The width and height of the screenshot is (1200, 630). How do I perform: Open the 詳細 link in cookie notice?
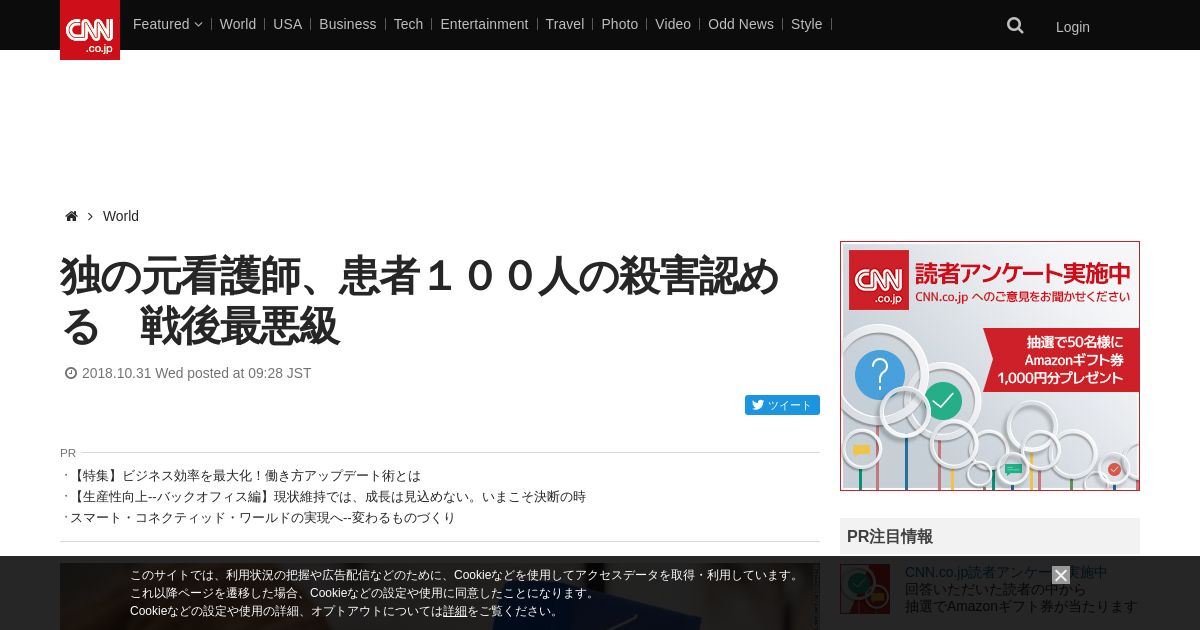[455, 611]
